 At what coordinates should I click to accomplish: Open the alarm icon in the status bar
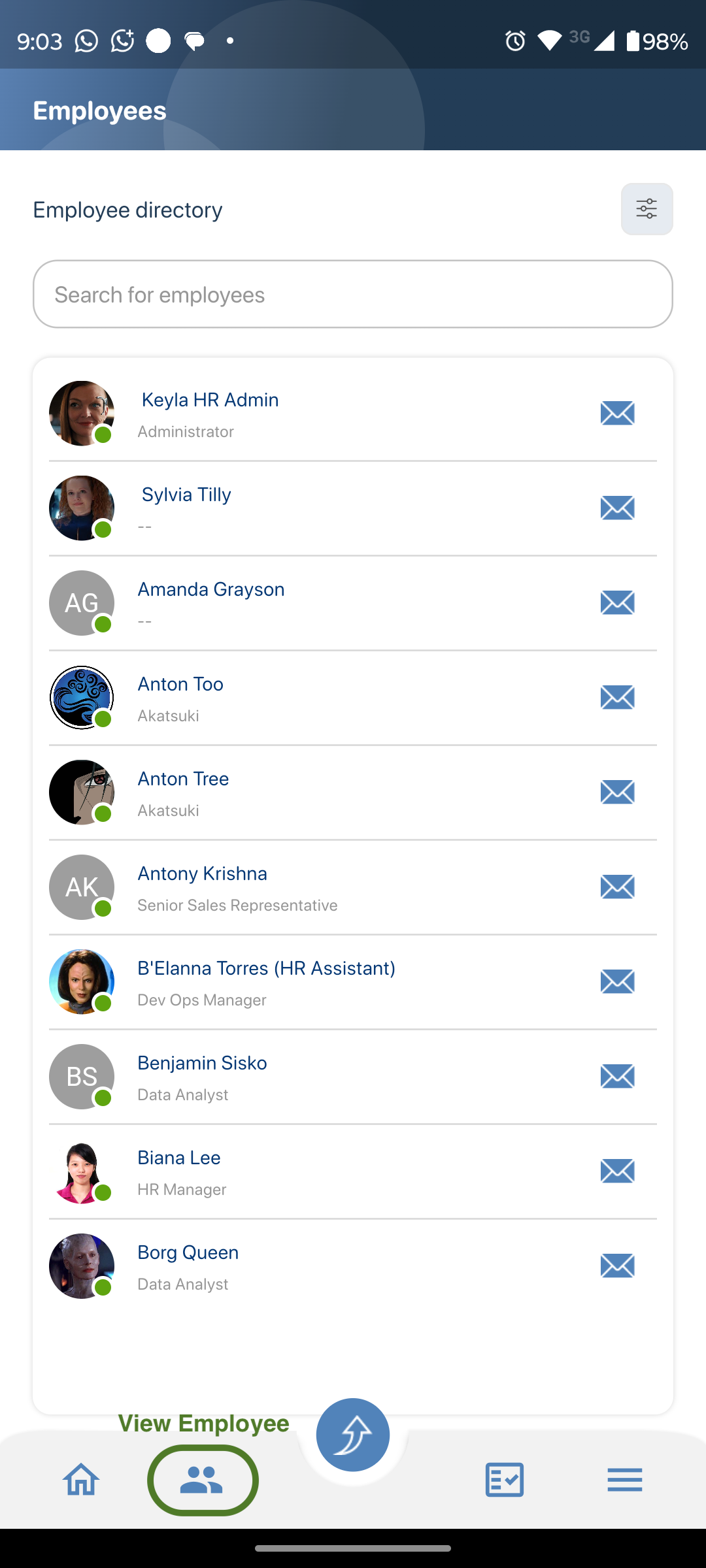[x=515, y=41]
